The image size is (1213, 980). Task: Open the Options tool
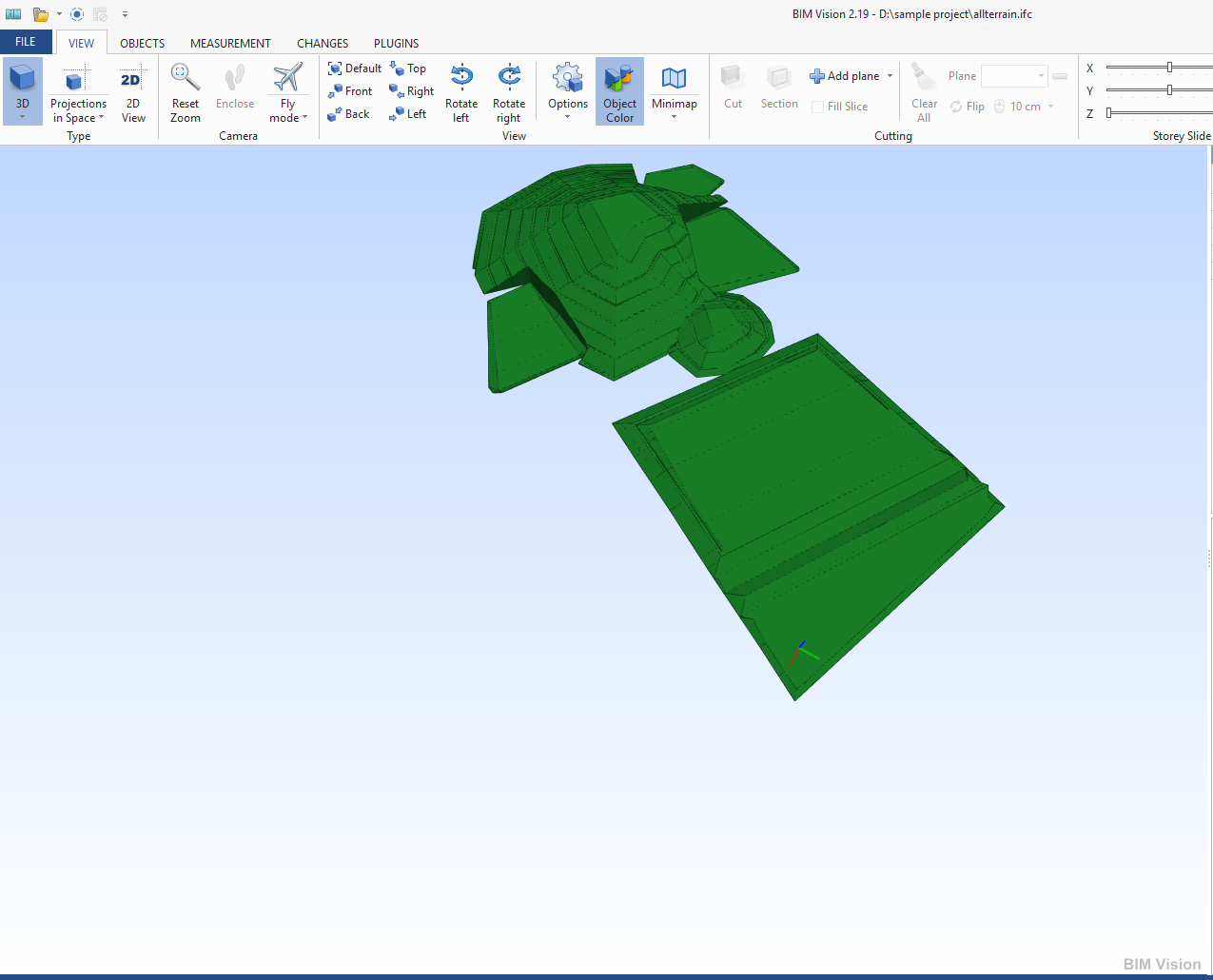[567, 90]
